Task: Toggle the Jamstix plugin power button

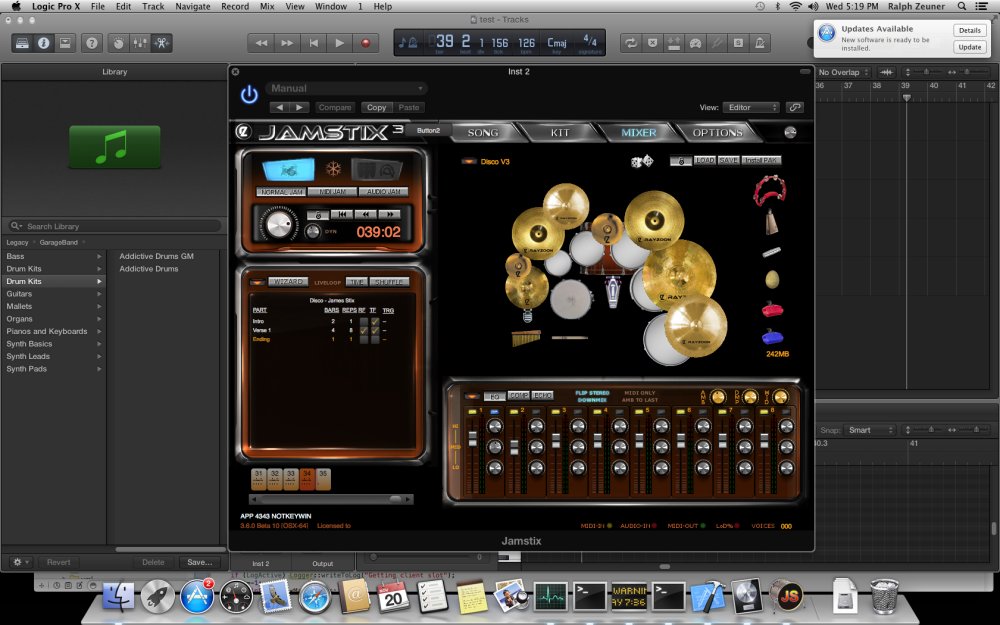Action: 249,94
